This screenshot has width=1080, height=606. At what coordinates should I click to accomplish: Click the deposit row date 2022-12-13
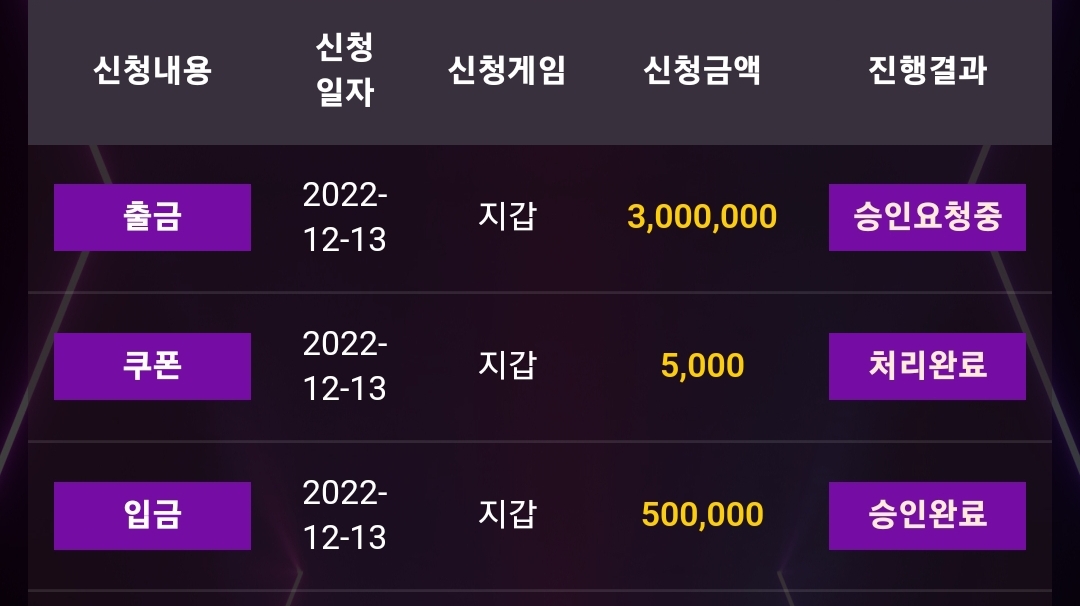pos(344,515)
